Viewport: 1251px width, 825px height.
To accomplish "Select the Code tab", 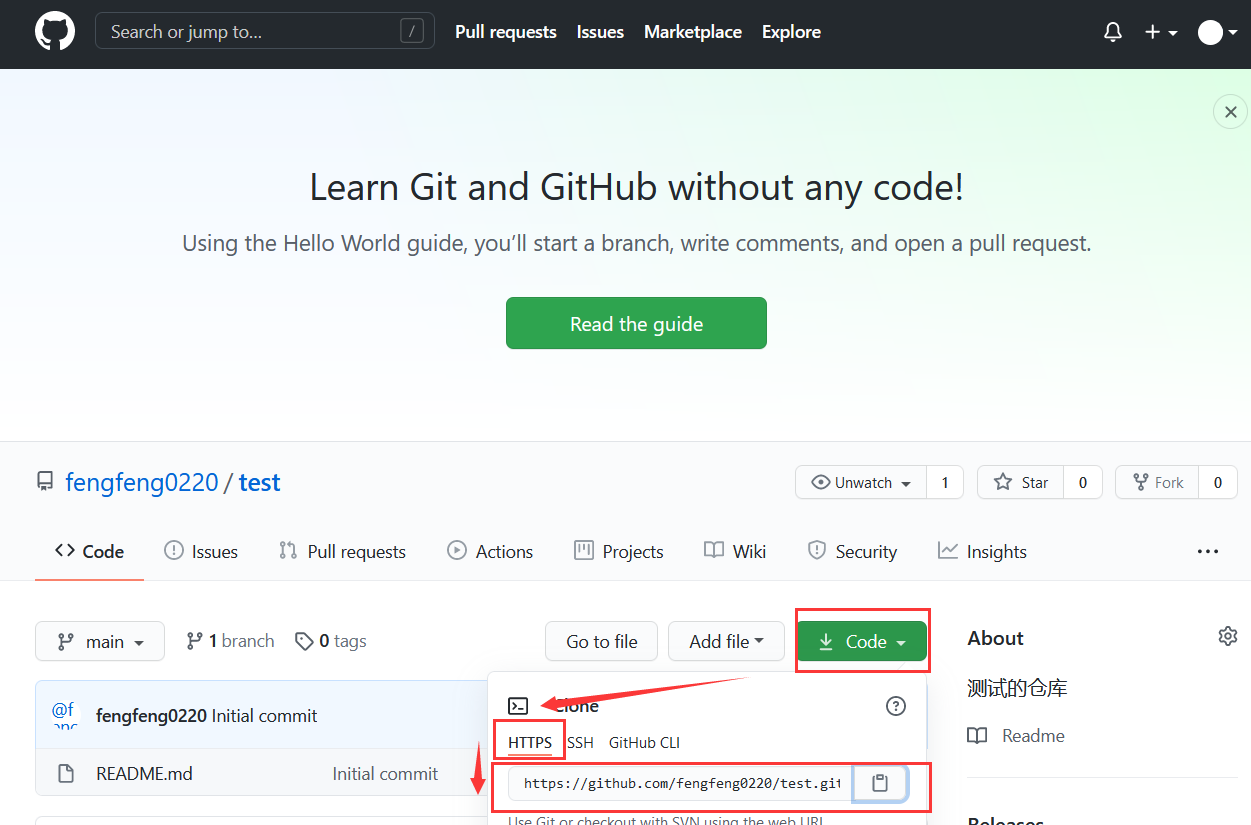I will [x=89, y=551].
